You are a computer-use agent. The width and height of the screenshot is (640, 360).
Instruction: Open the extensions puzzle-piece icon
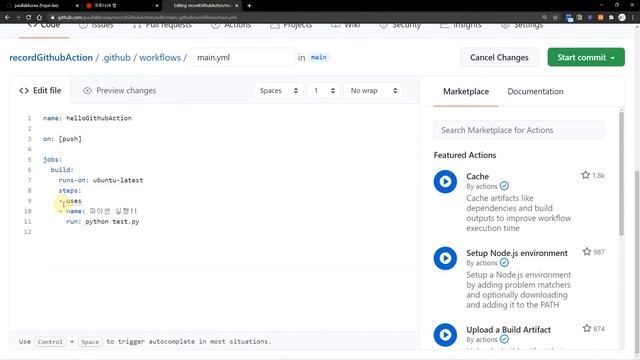611,18
